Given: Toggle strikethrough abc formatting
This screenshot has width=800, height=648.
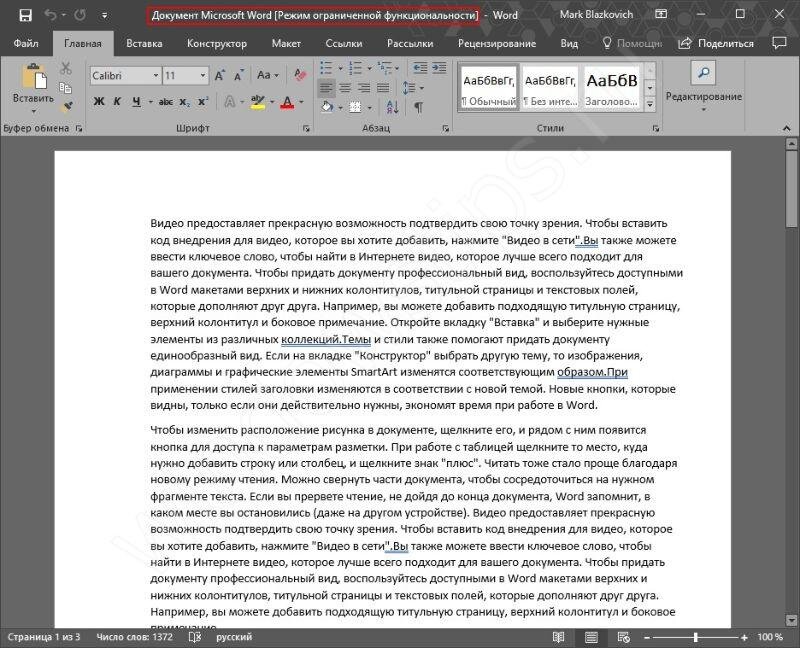Looking at the screenshot, I should click(x=165, y=102).
